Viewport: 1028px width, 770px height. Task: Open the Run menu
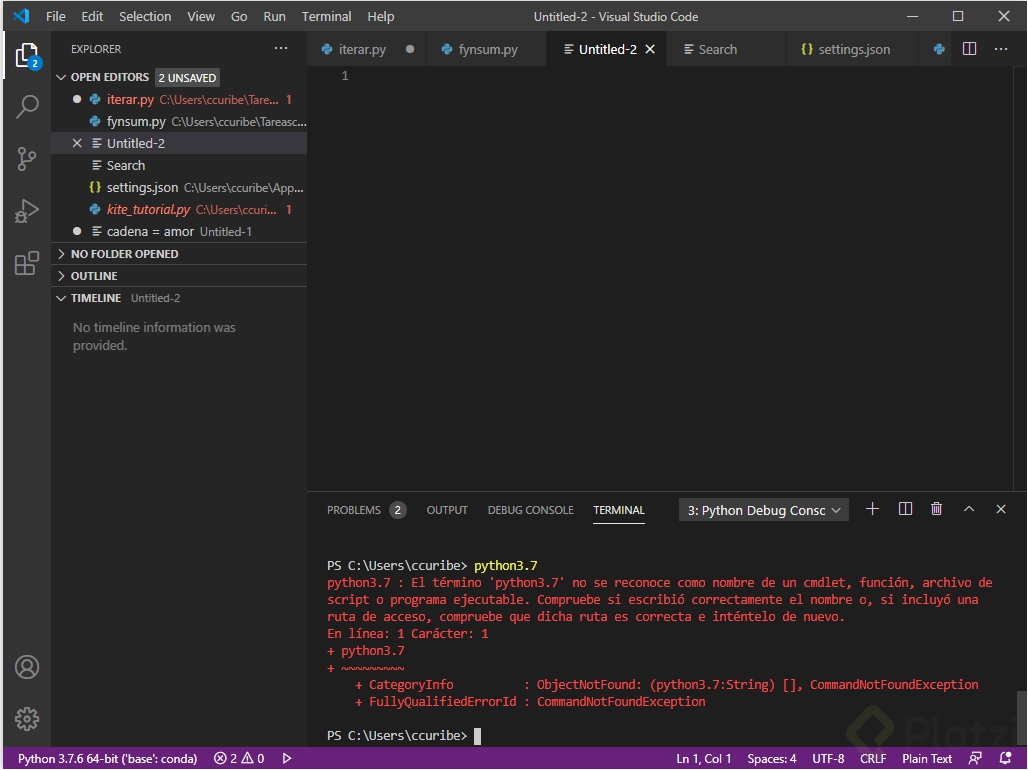point(274,16)
